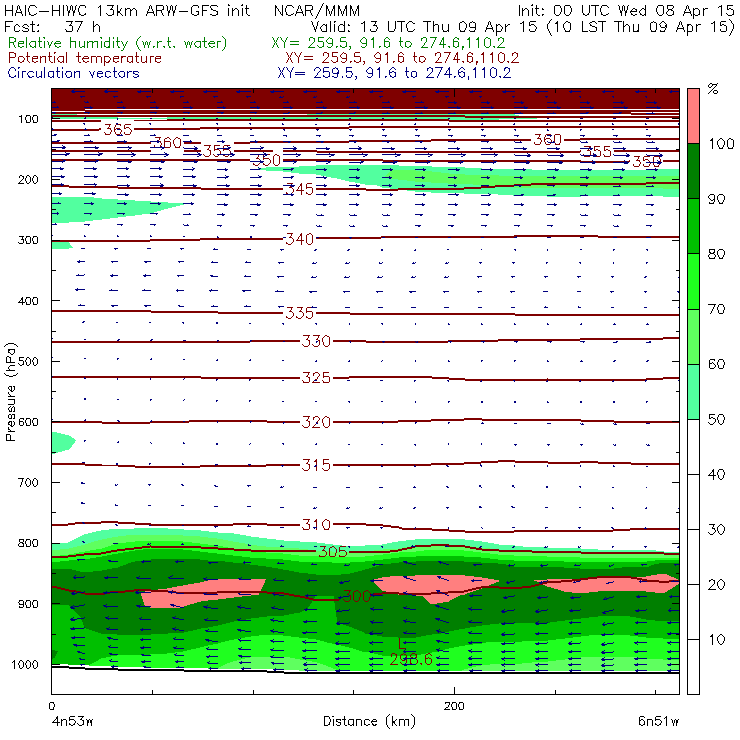
Task: Click the 300 contour label
Action: [x=356, y=596]
